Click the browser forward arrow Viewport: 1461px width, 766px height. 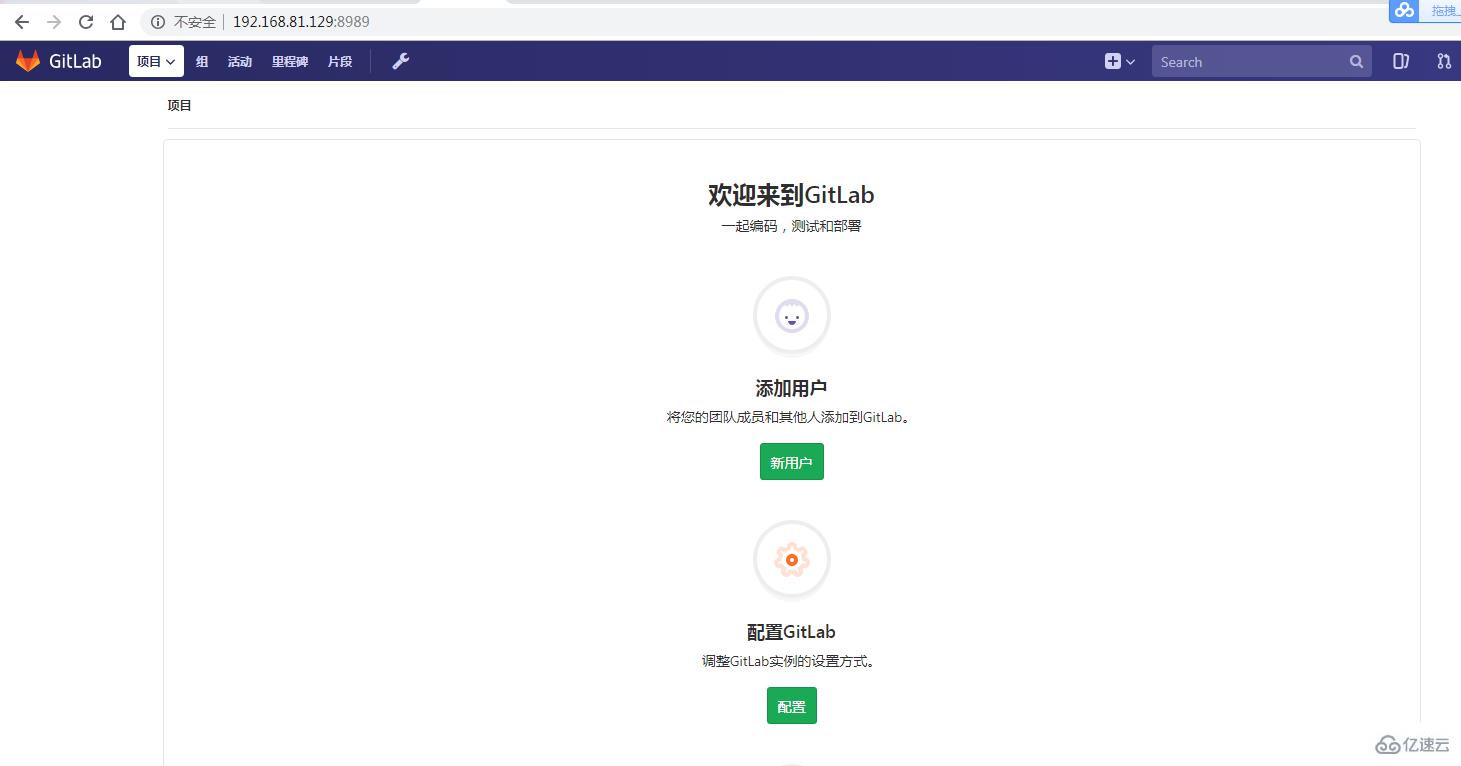(x=54, y=21)
